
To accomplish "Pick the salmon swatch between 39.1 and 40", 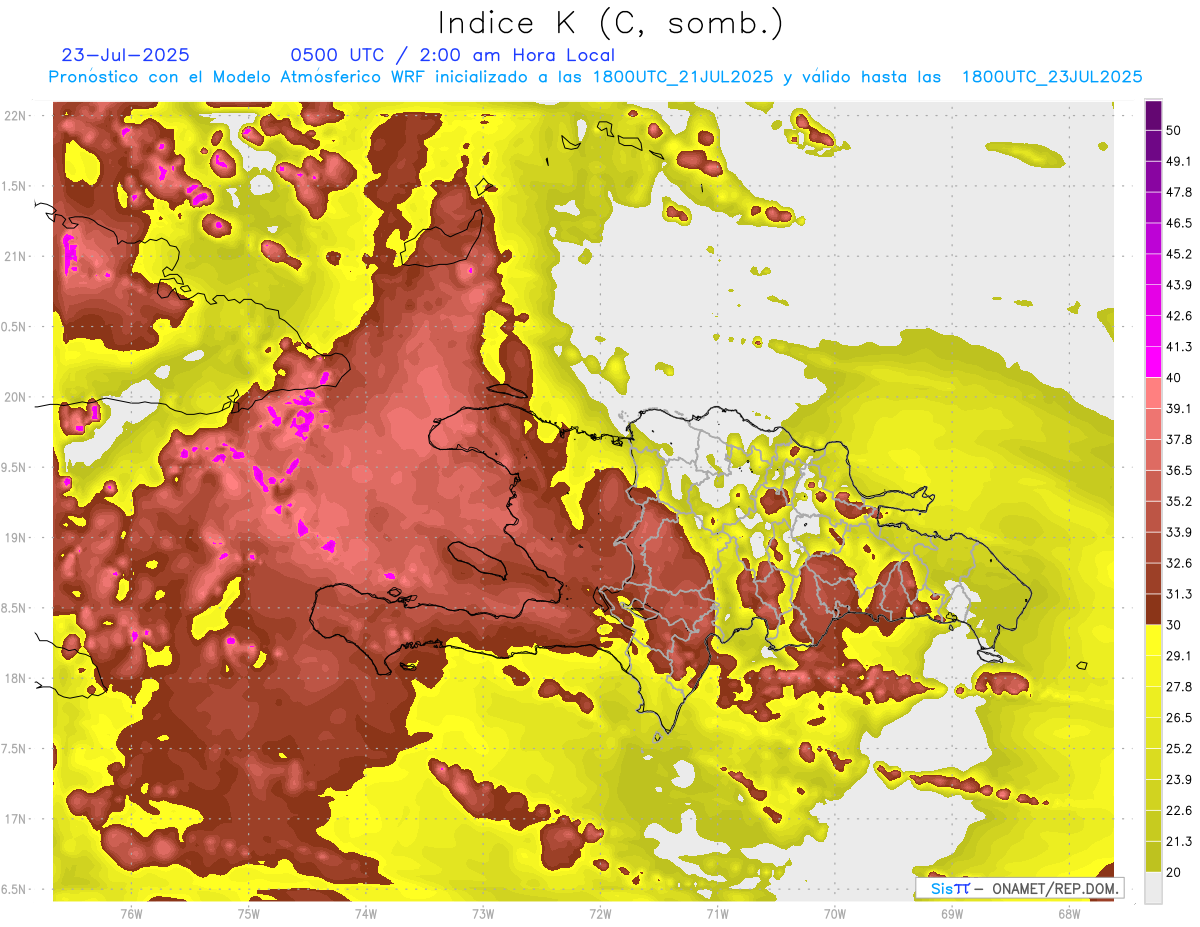I will click(x=1153, y=393).
